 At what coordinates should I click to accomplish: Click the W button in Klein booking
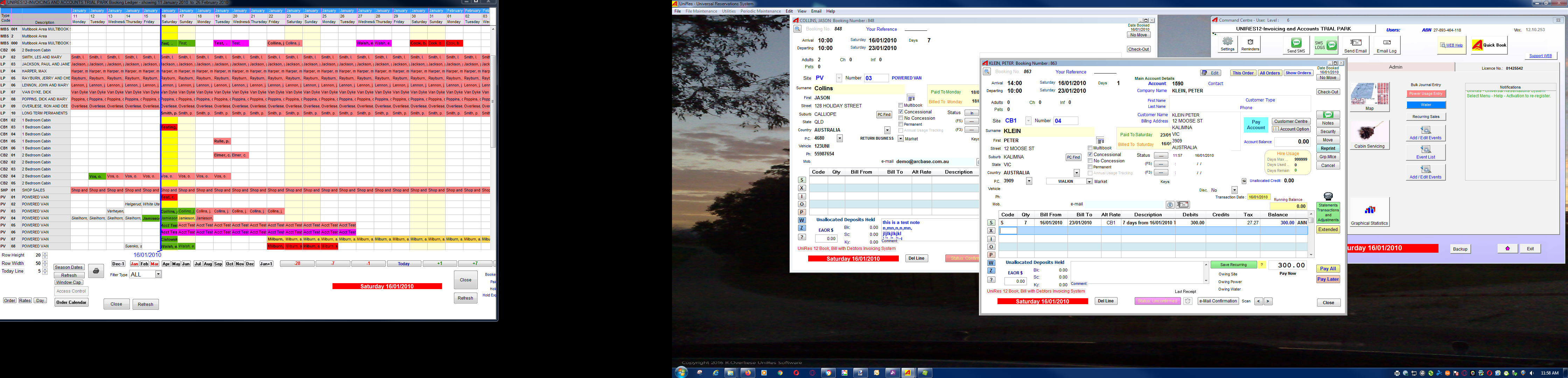pyautogui.click(x=991, y=262)
